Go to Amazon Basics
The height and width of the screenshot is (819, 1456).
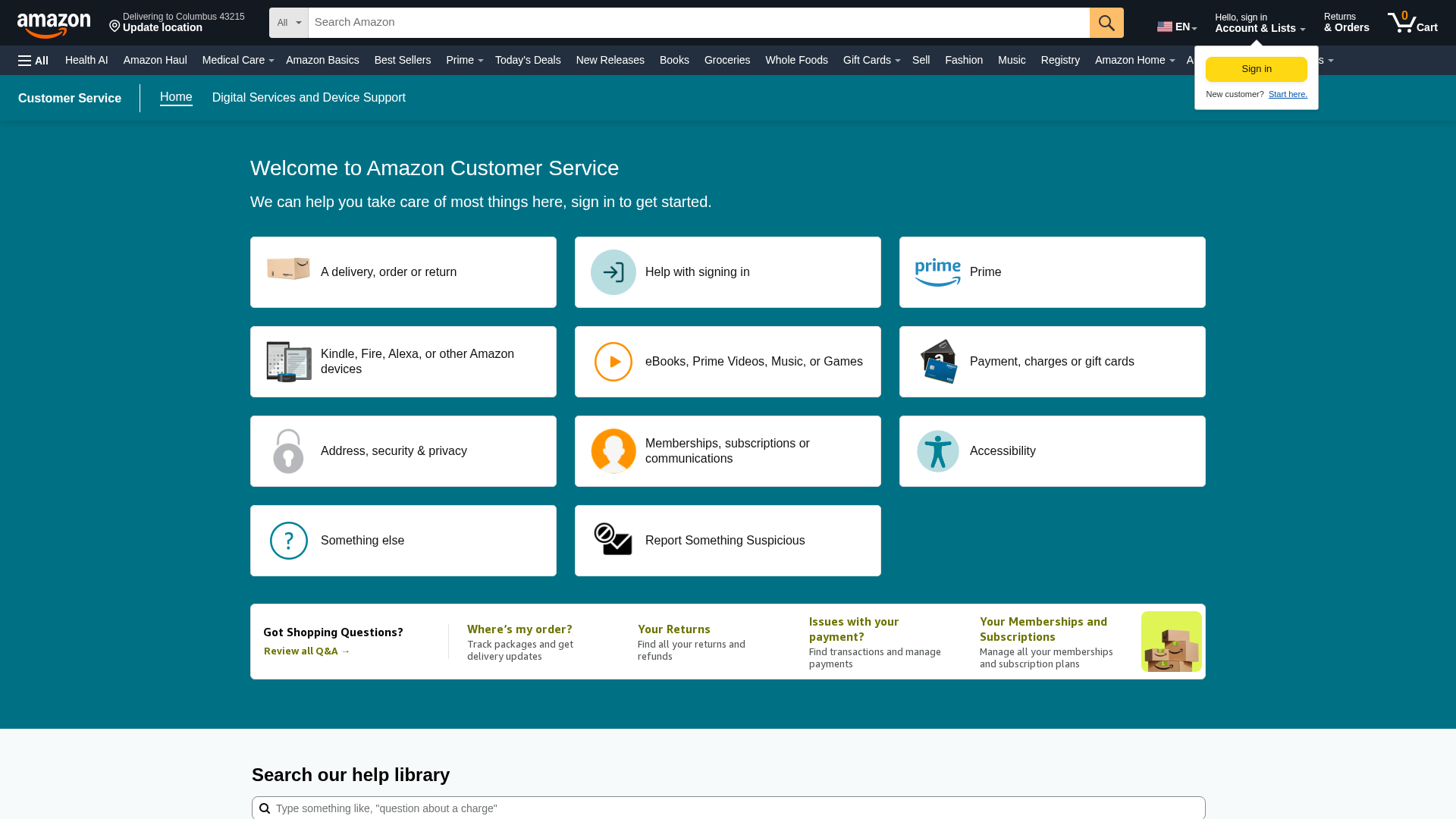pyautogui.click(x=322, y=60)
